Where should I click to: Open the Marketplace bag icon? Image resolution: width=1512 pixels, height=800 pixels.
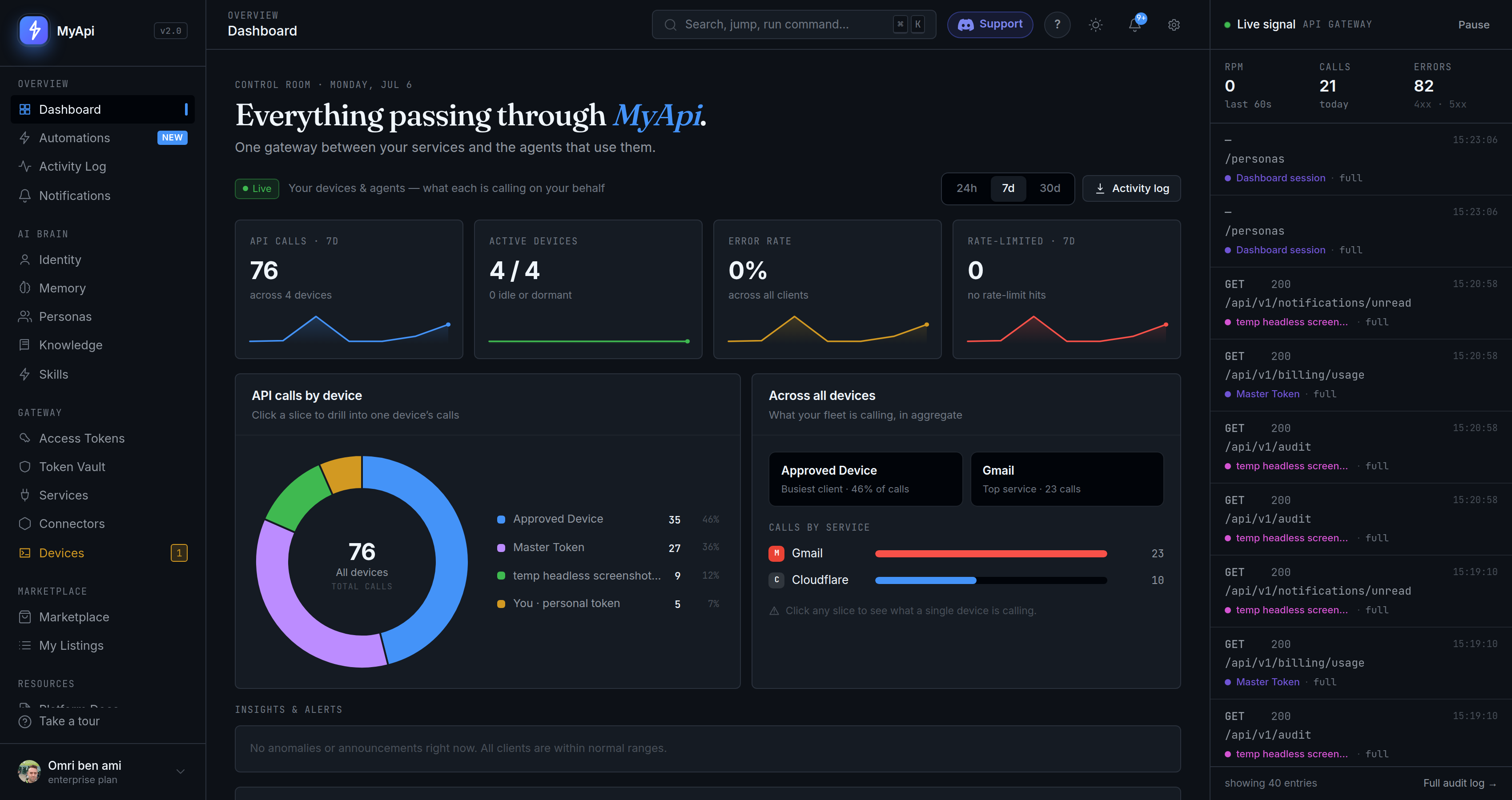pos(24,617)
